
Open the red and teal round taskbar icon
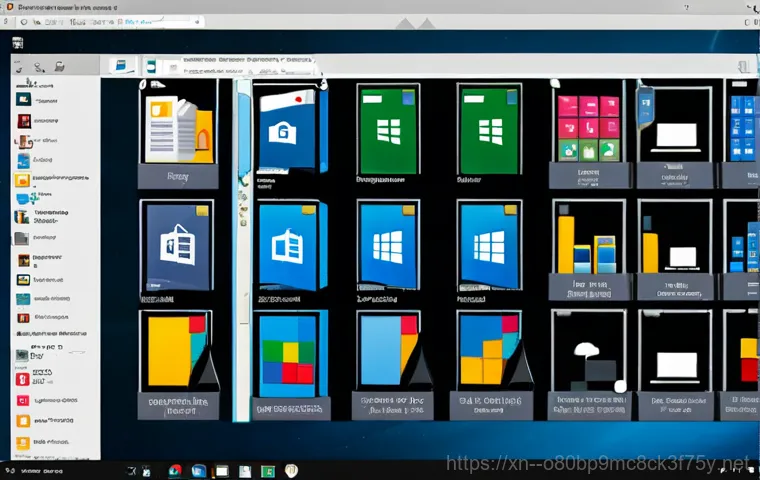[175, 470]
